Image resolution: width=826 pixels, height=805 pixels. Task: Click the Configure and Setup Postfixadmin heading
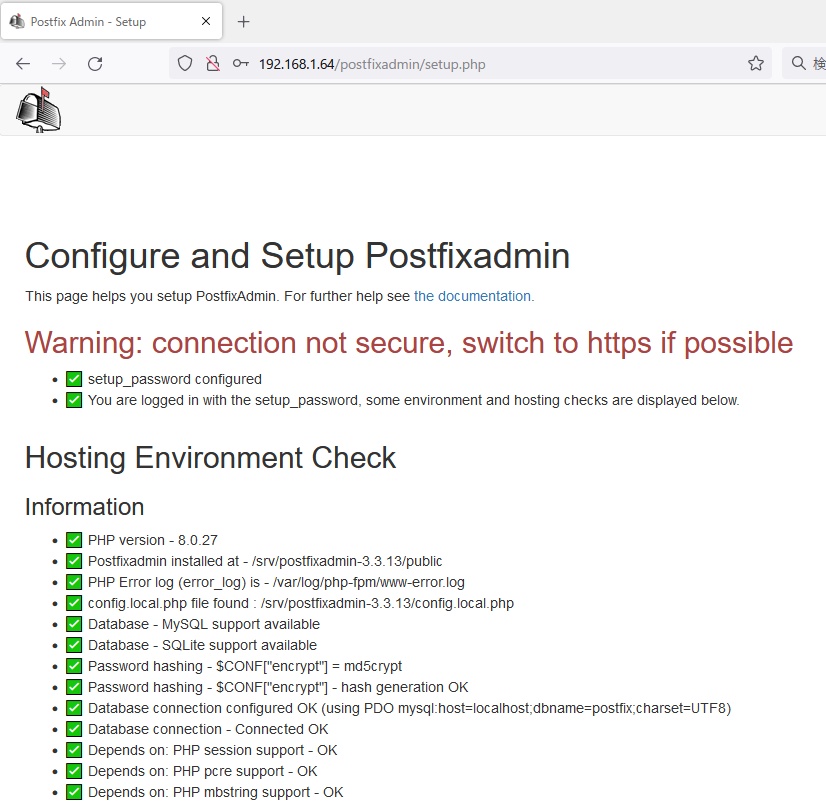[298, 257]
